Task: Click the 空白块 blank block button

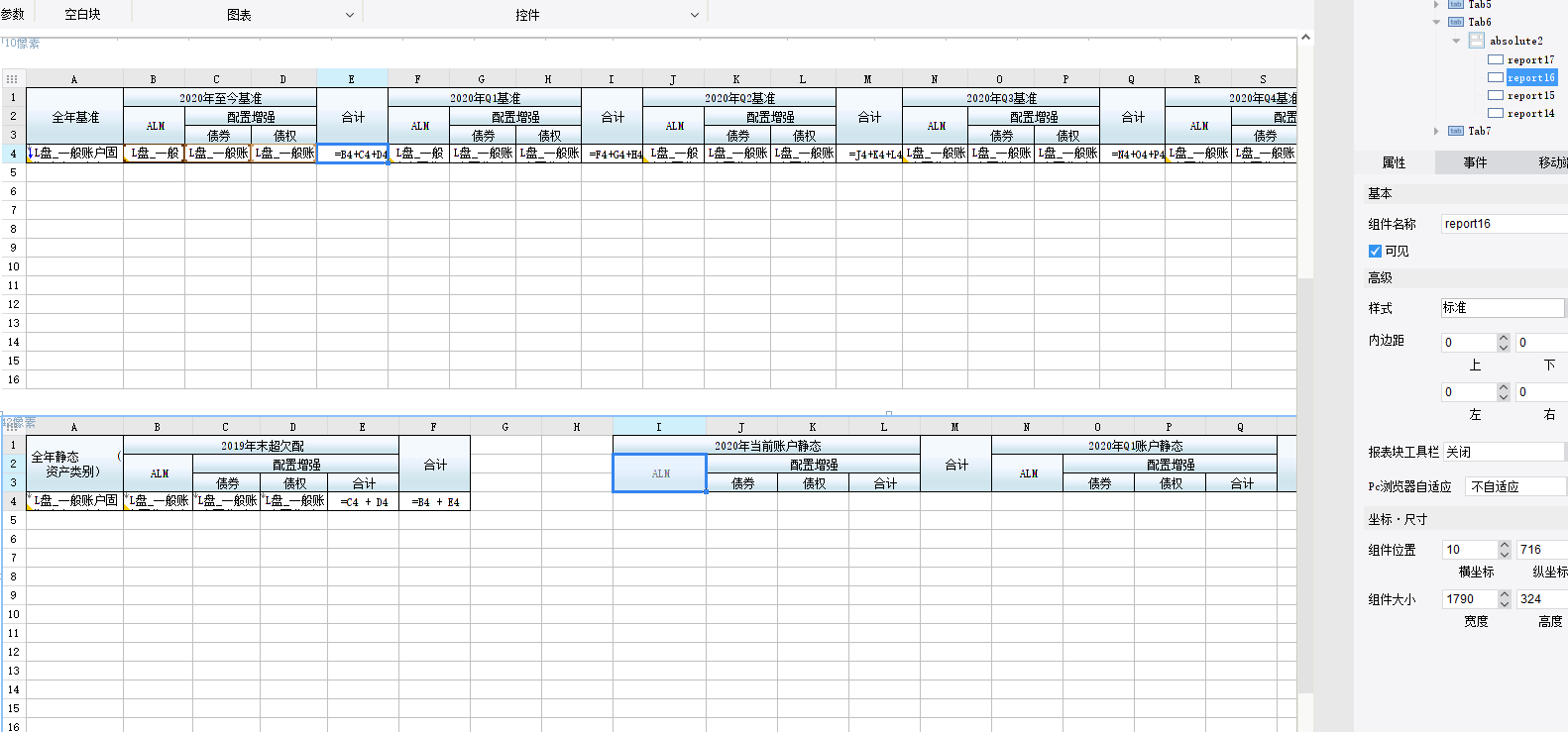Action: (82, 15)
